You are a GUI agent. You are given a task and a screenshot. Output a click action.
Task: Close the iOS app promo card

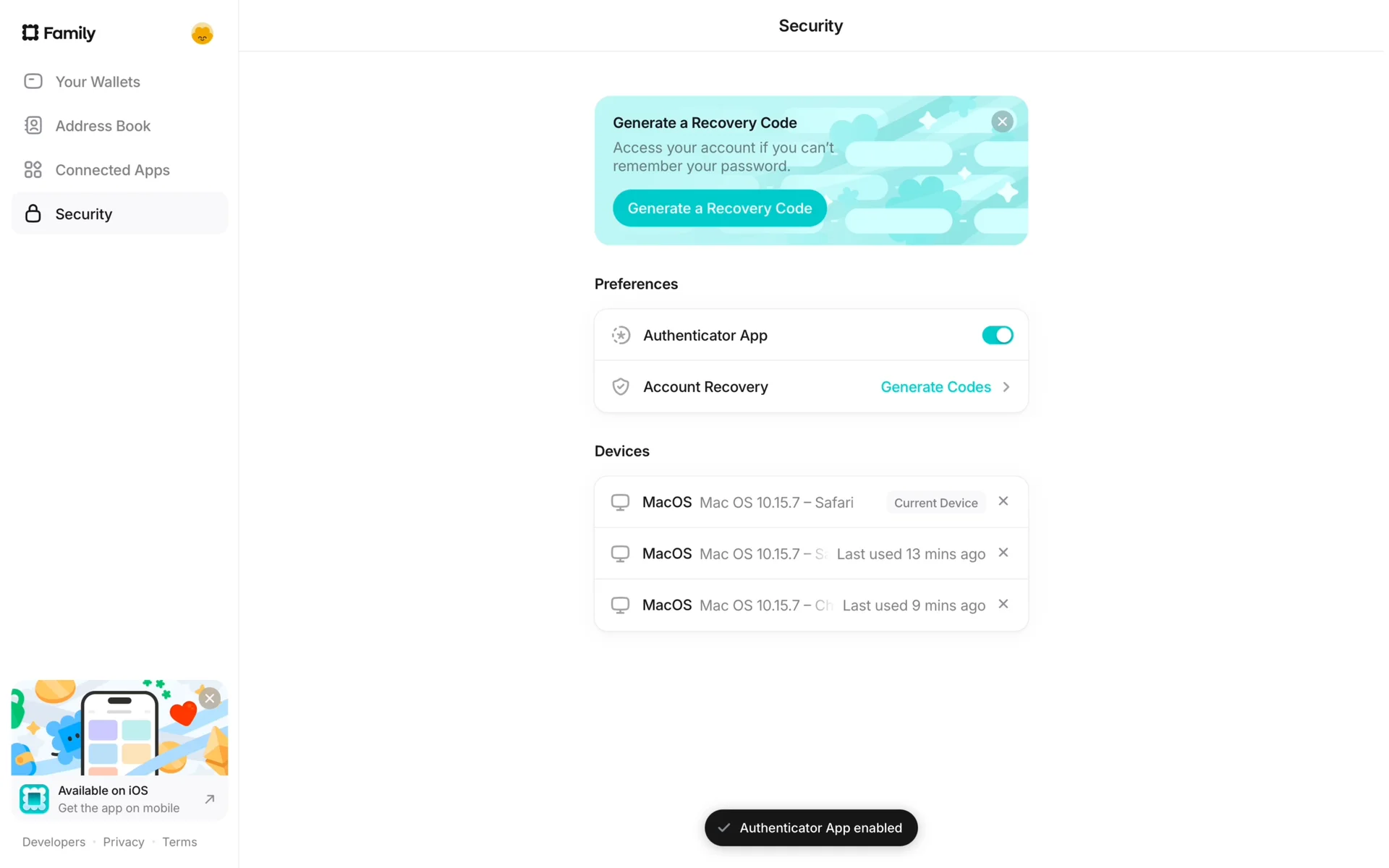[210, 698]
